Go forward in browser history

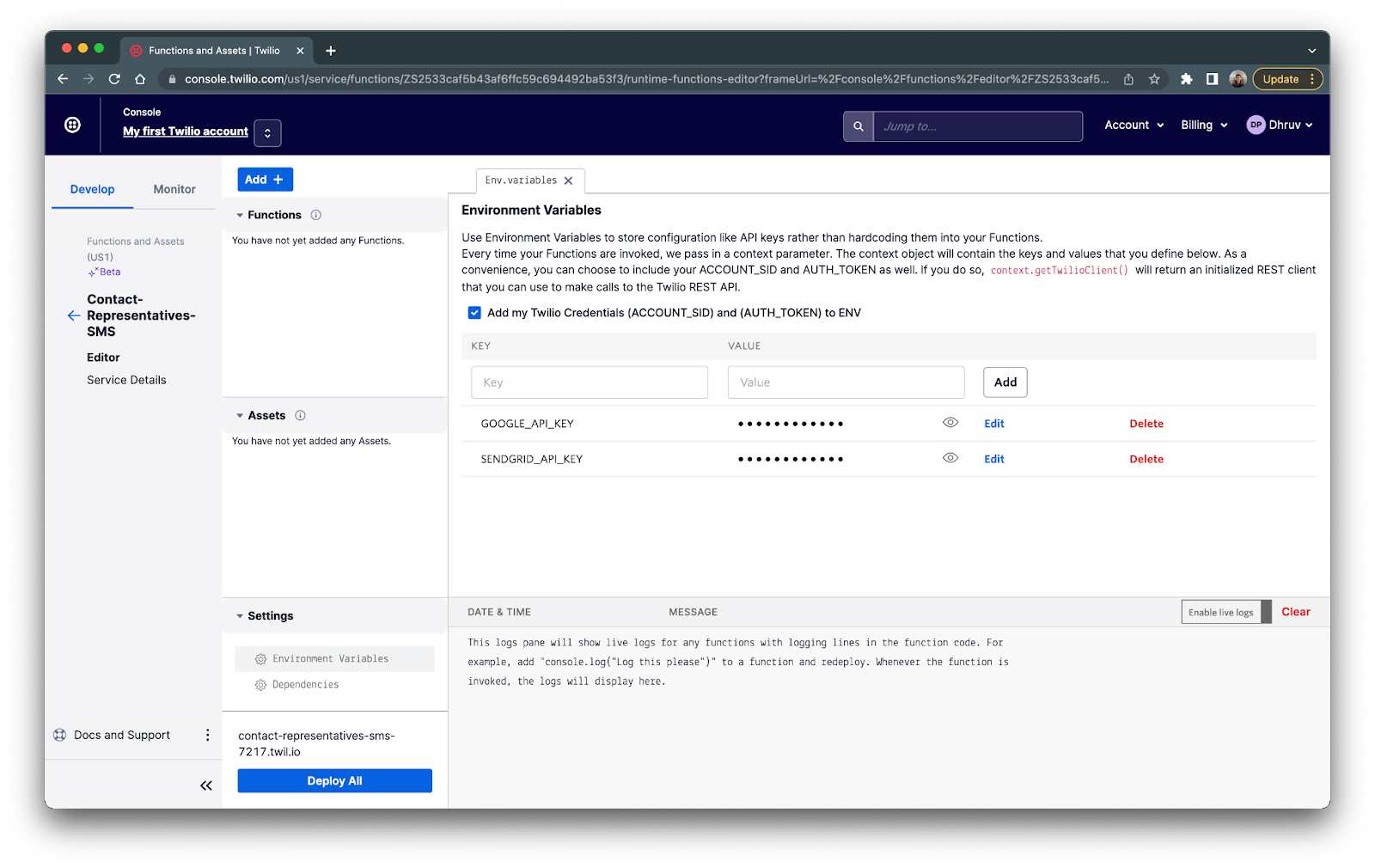(x=89, y=79)
